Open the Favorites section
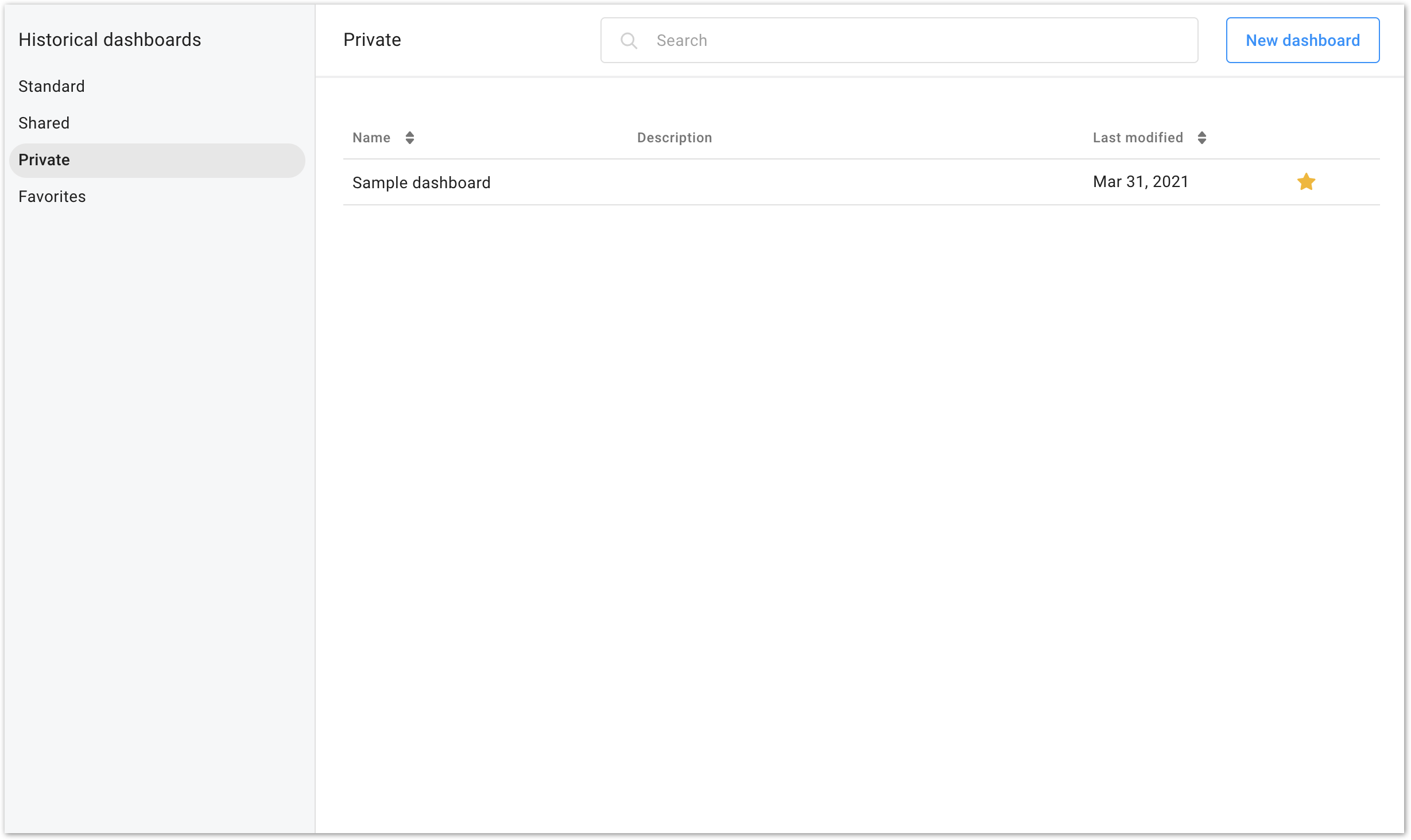This screenshot has height=840, width=1411. tap(52, 196)
